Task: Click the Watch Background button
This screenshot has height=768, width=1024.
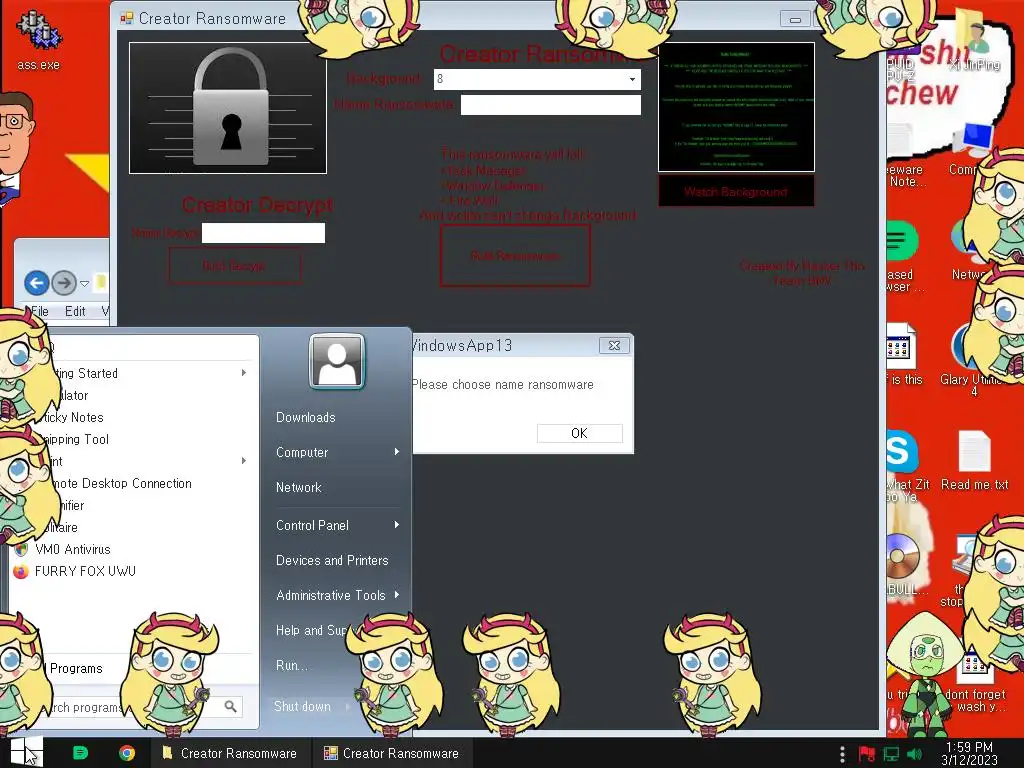Action: tap(736, 191)
